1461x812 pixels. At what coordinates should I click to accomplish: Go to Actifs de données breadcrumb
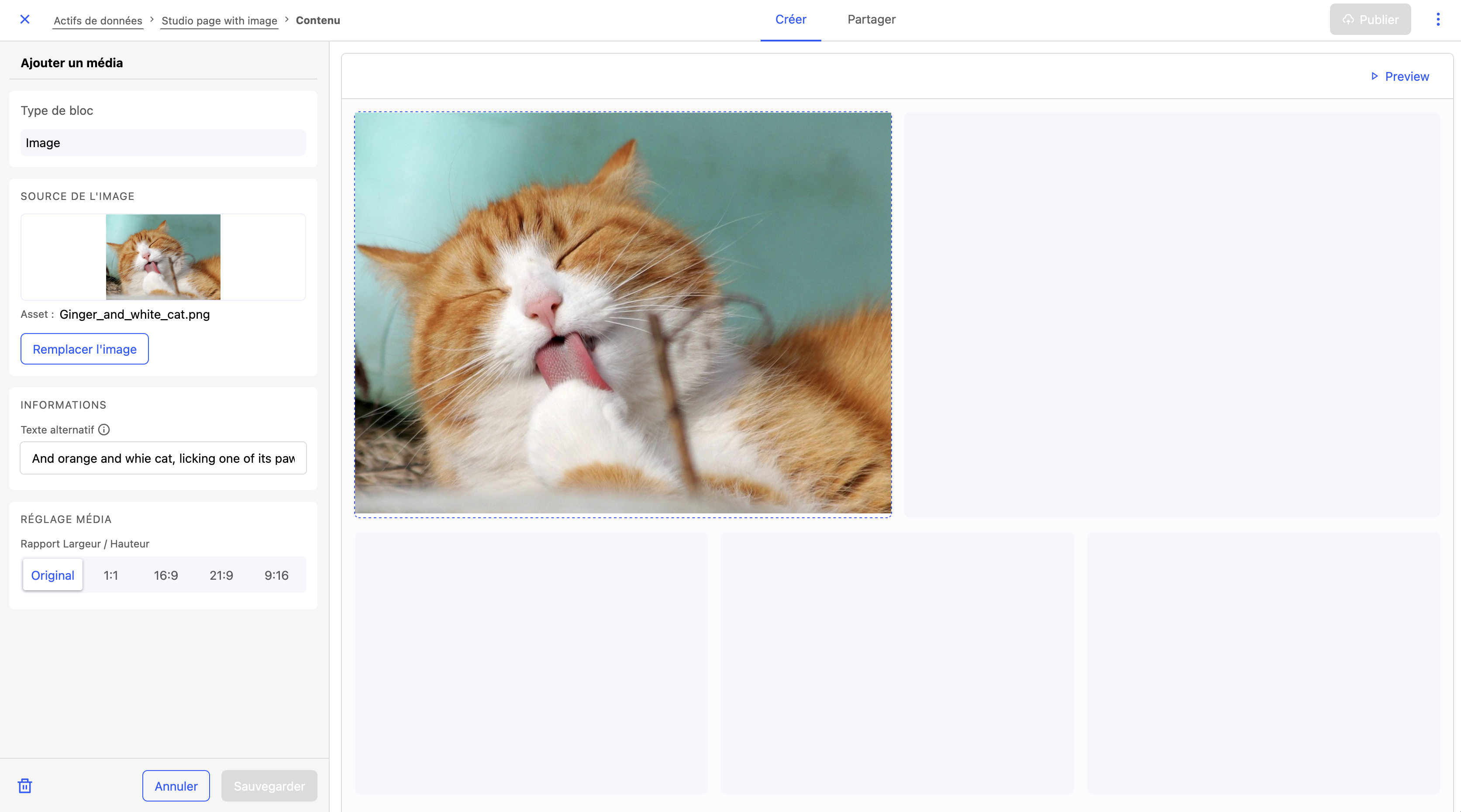click(x=97, y=21)
